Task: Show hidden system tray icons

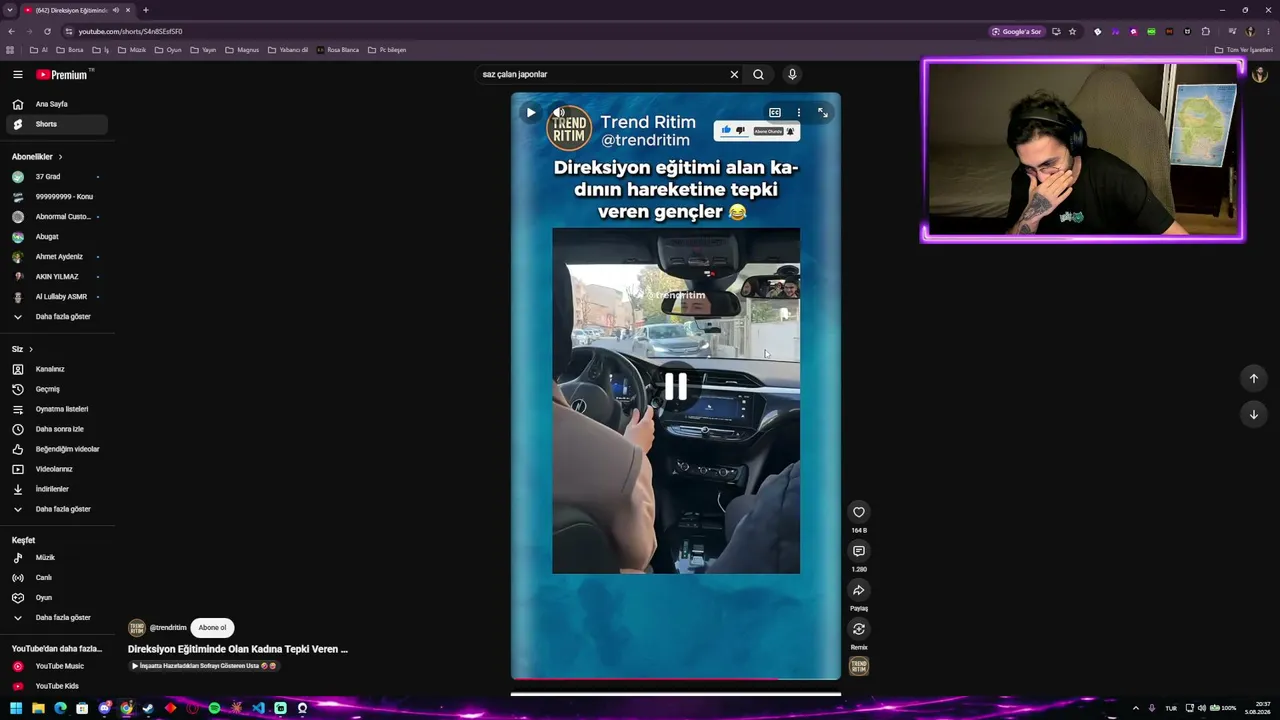Action: (1135, 708)
